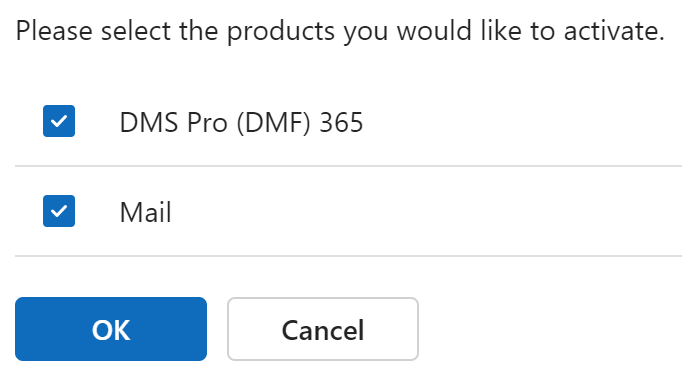Click empty space in the DMS Pro row
Screen dimensions: 682x378
pyautogui.click(x=522, y=122)
